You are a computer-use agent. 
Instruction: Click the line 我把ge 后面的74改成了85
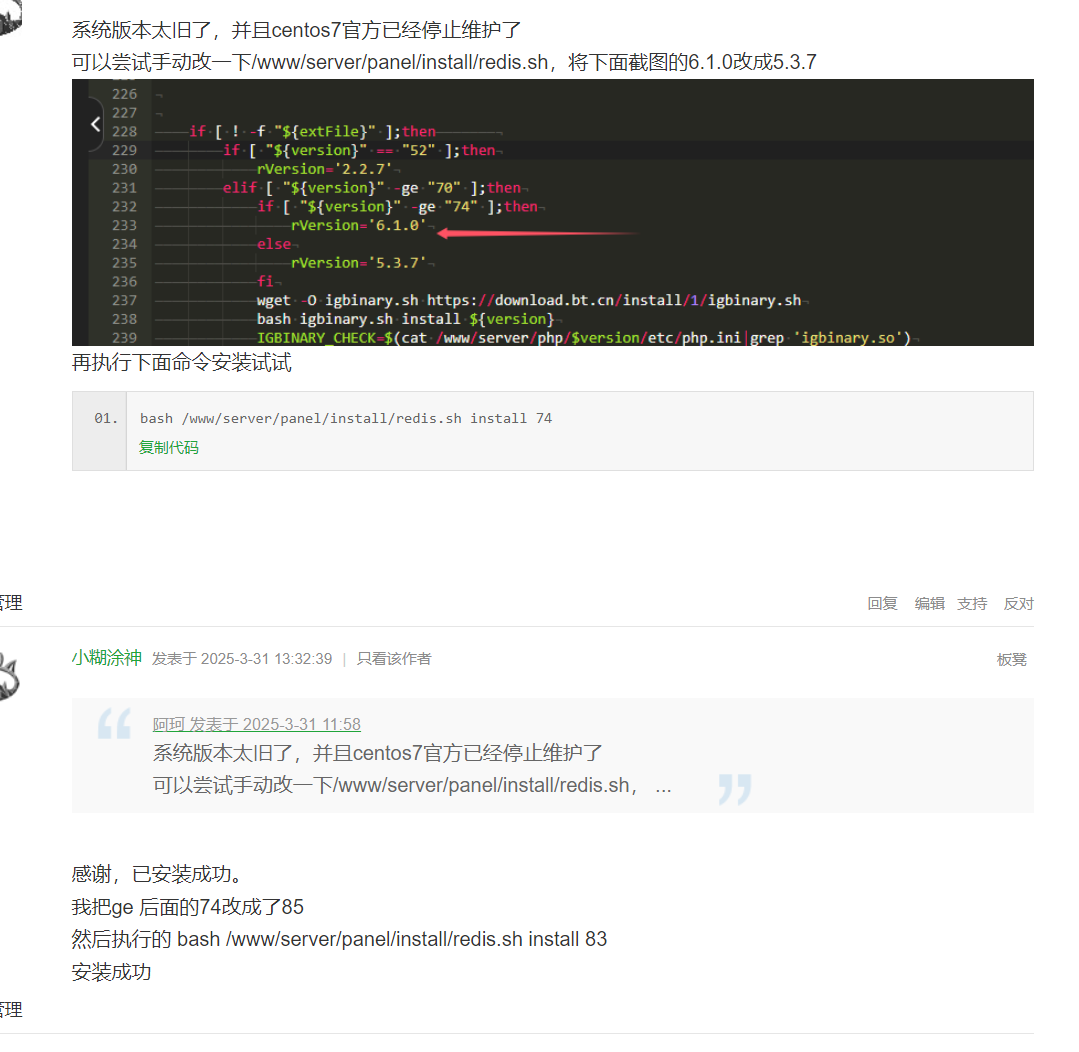coord(188,907)
